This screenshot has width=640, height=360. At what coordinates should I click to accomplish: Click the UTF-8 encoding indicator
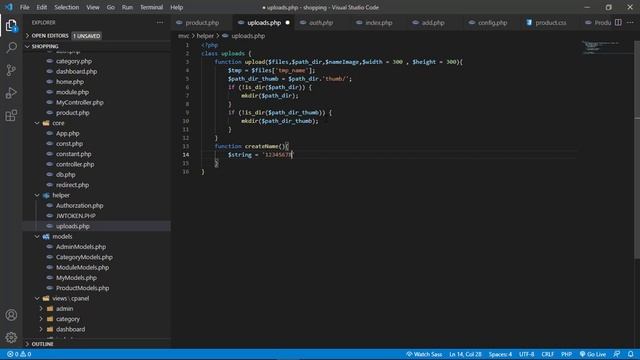coord(527,354)
